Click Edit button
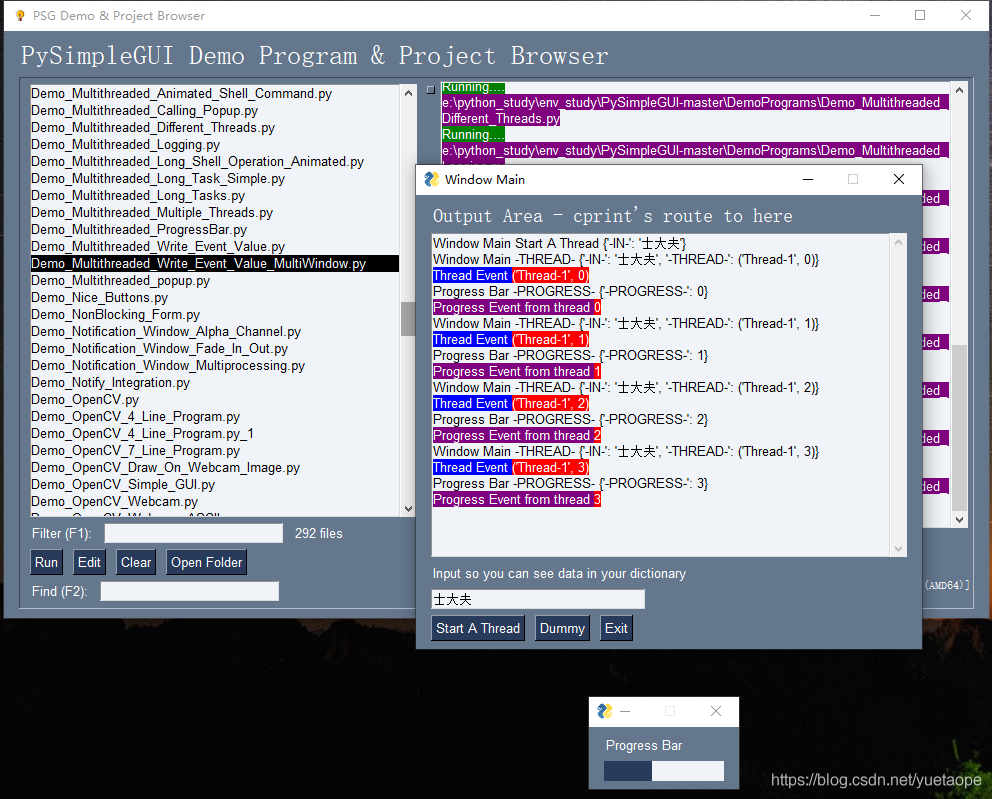The width and height of the screenshot is (992, 799). [89, 562]
